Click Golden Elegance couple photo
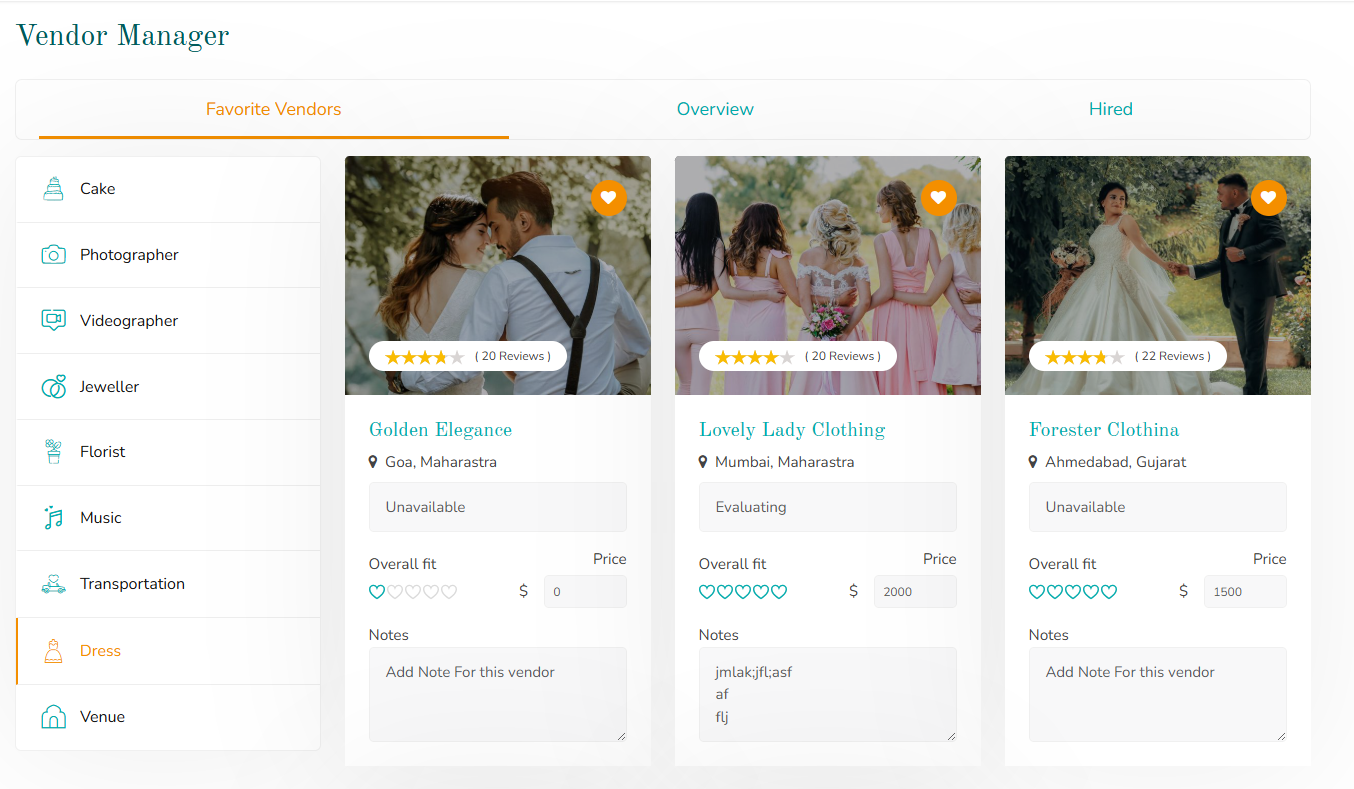The width and height of the screenshot is (1354, 789). (x=498, y=275)
